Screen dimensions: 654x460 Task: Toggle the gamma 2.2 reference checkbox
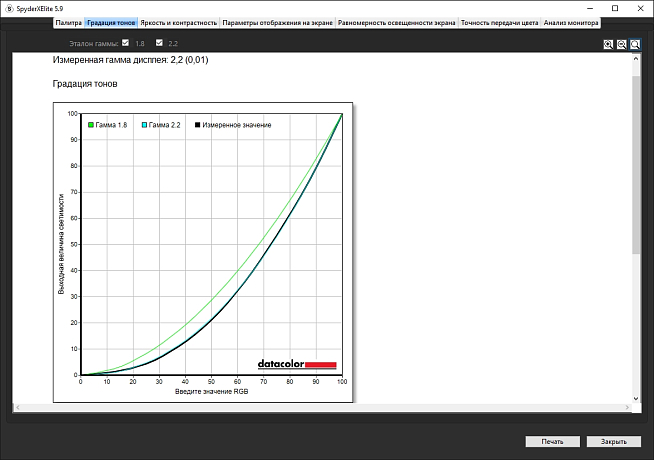tap(159, 43)
